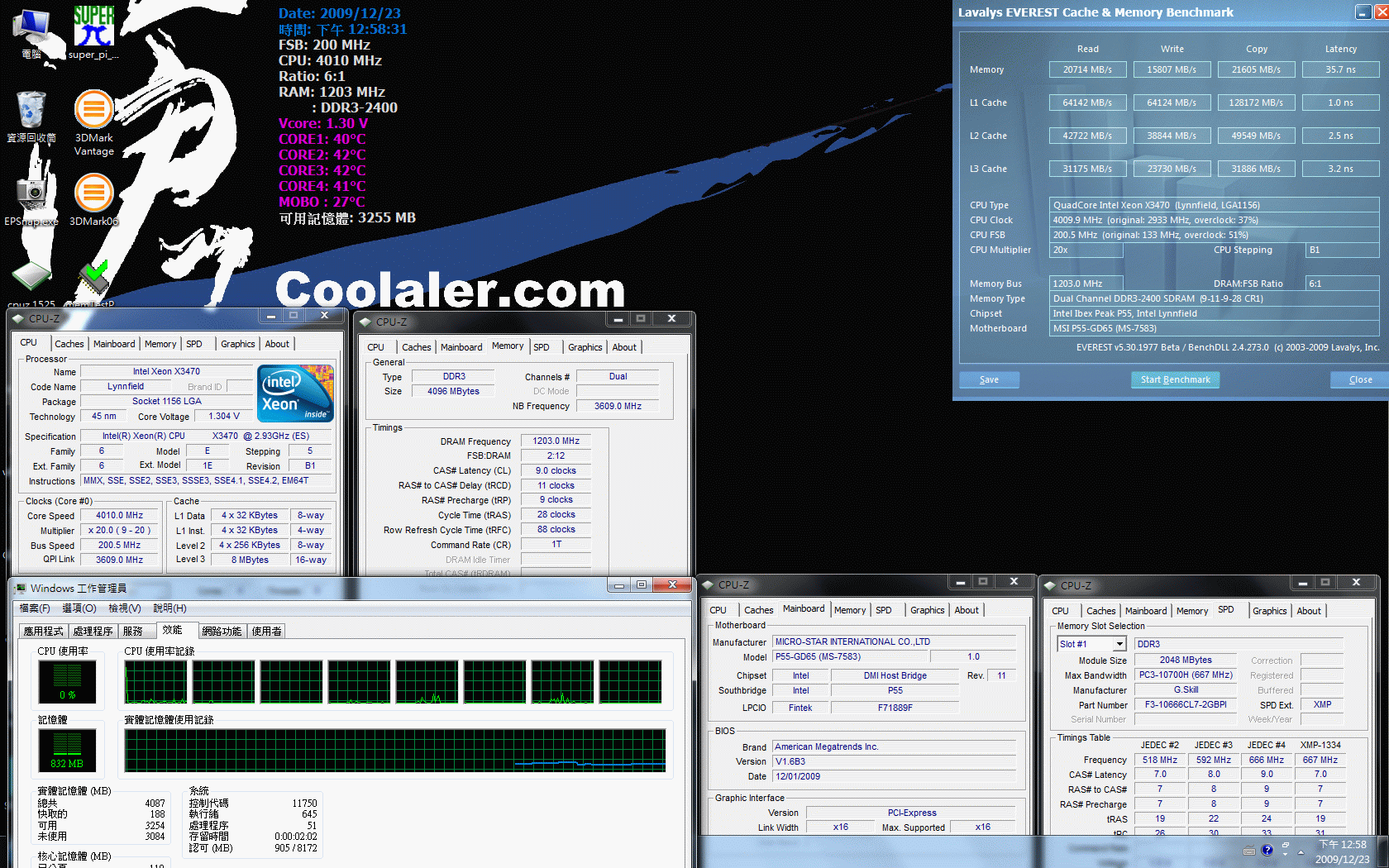Select the Memory tab in the CPU-Z Mainboard window

pos(850,611)
